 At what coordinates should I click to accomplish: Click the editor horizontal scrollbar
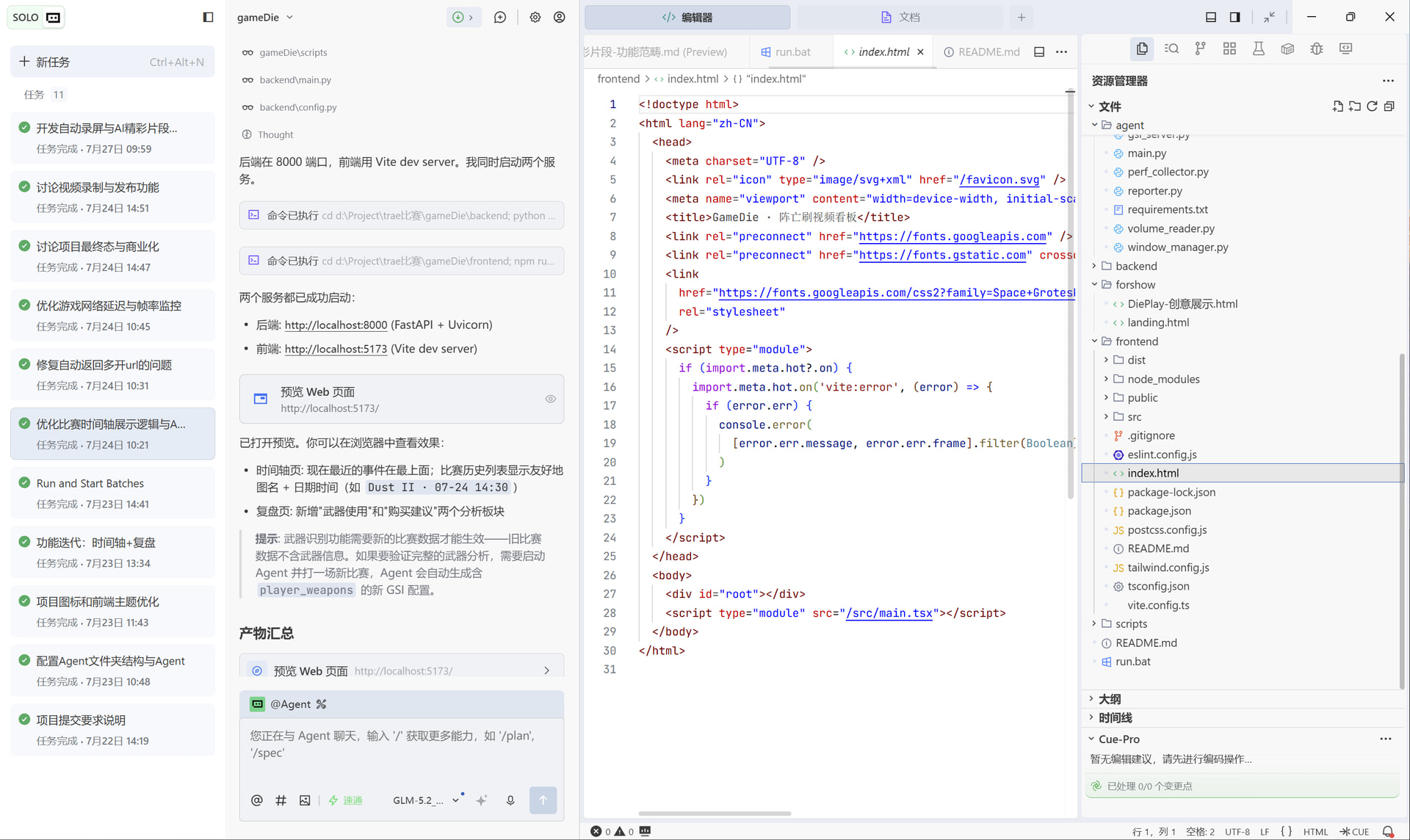pyautogui.click(x=714, y=814)
